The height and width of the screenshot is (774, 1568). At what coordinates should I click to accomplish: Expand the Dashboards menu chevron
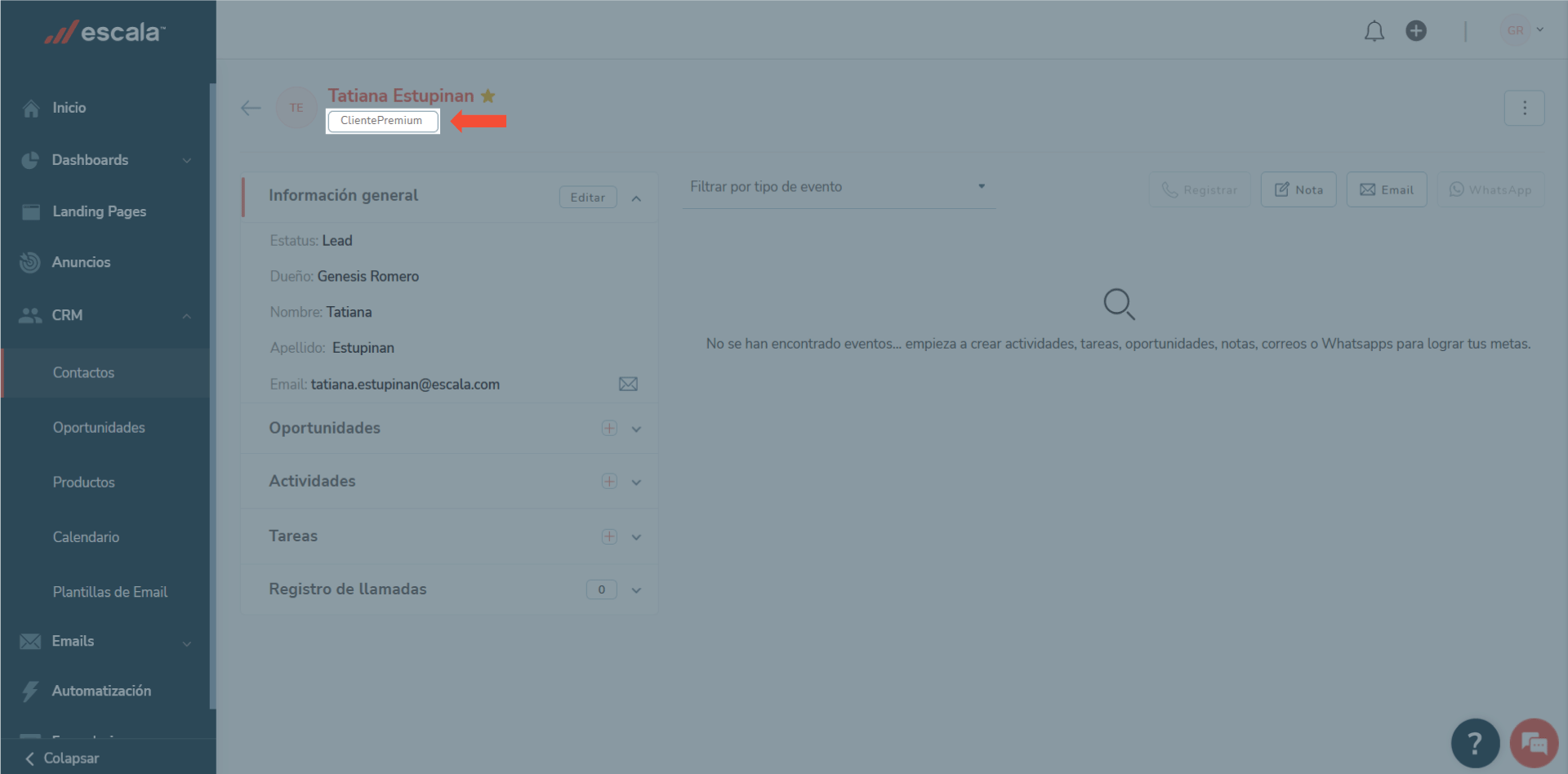(x=187, y=160)
